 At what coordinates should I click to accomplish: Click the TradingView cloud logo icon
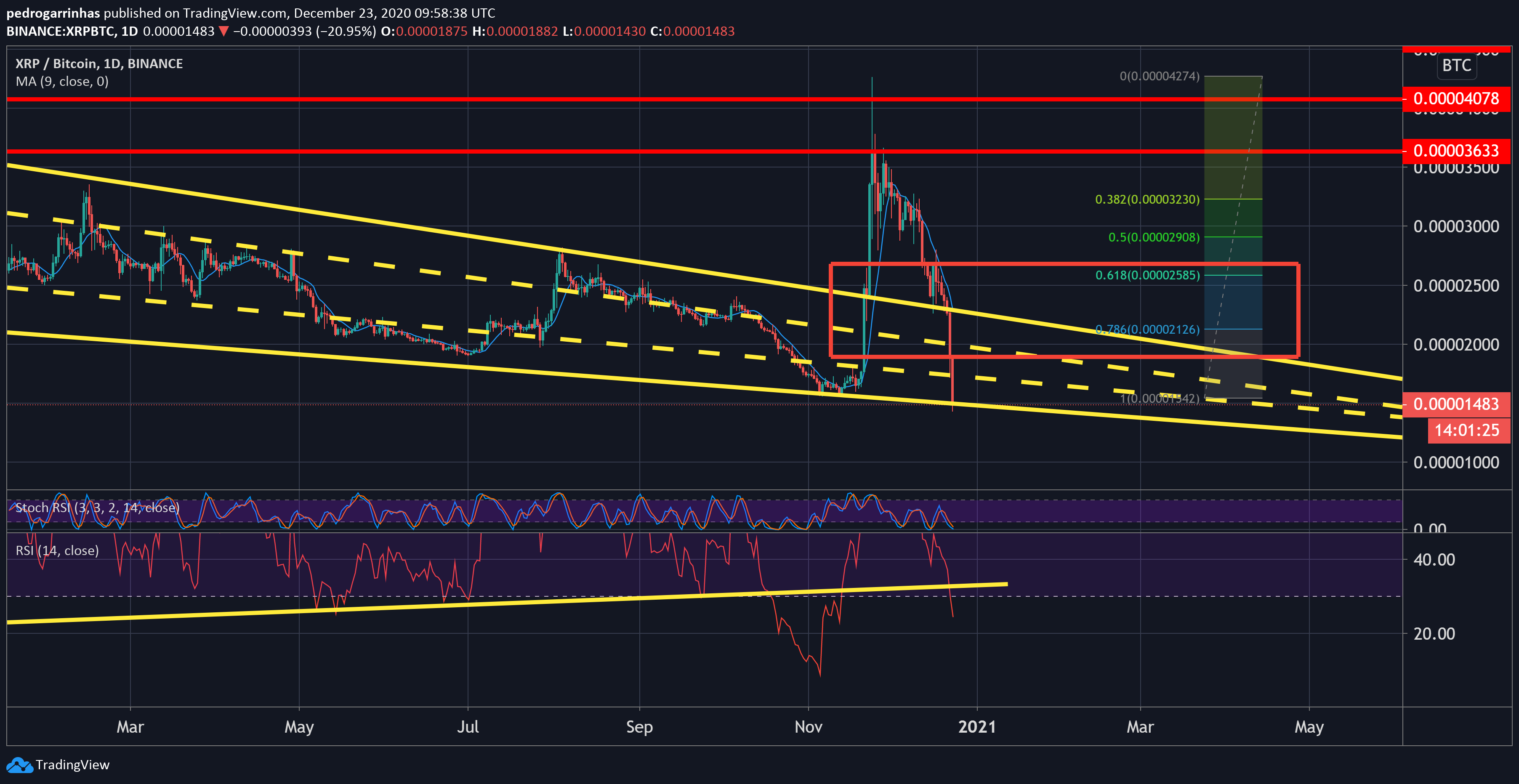[x=19, y=765]
